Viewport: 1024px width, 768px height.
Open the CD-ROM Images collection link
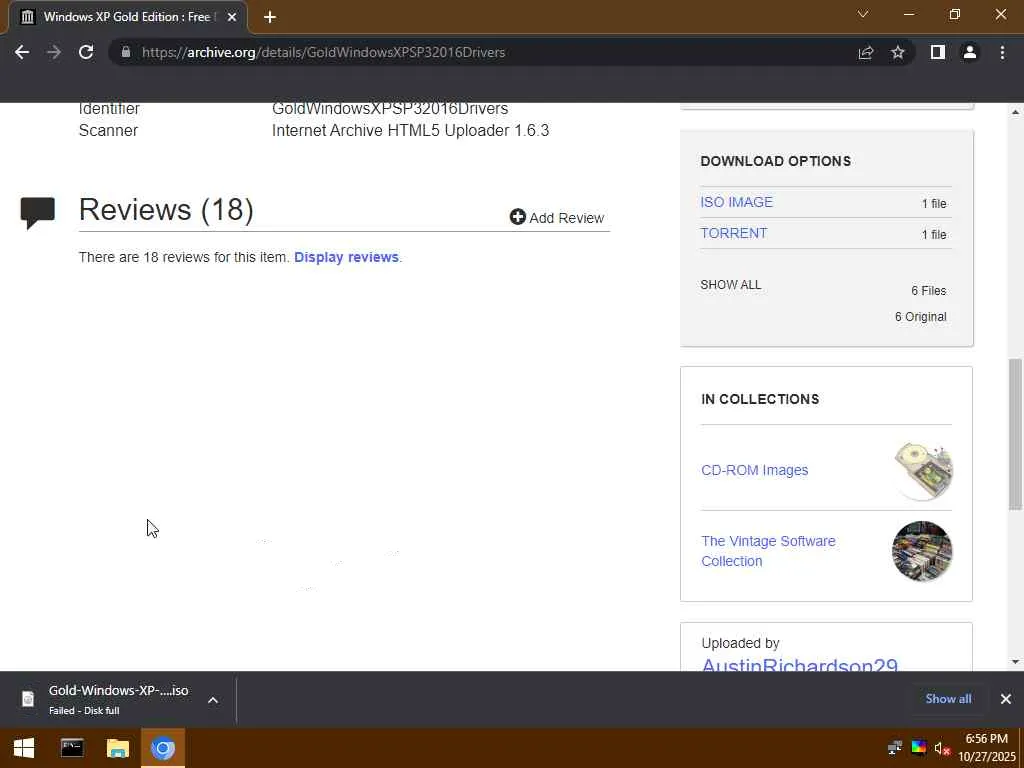pyautogui.click(x=754, y=470)
